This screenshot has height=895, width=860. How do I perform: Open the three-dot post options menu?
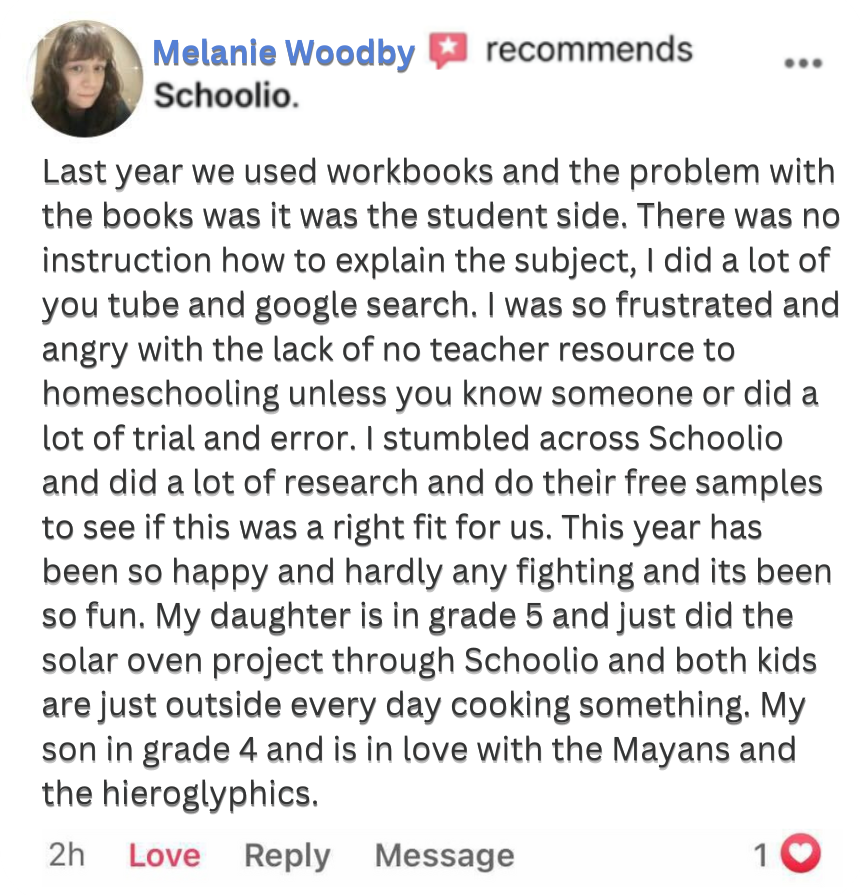click(802, 62)
